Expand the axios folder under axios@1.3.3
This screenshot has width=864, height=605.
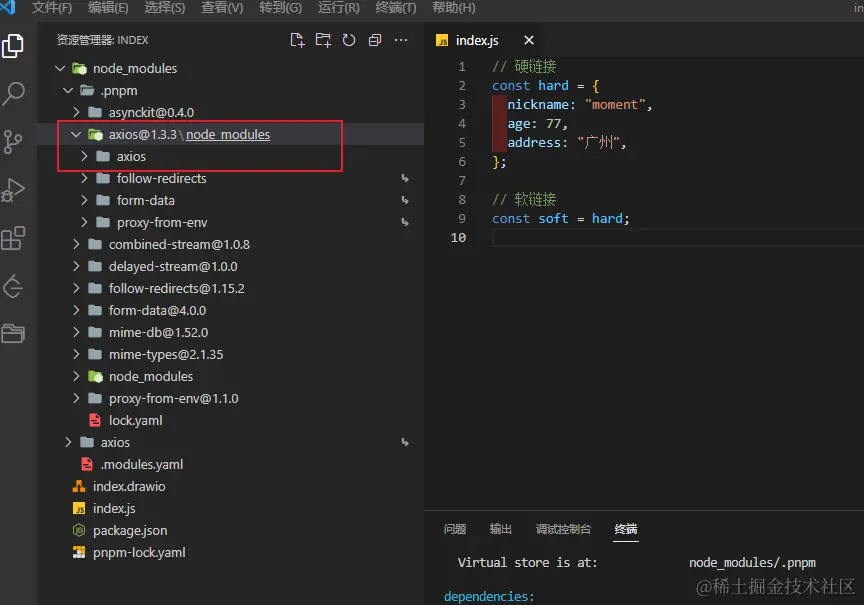click(84, 156)
